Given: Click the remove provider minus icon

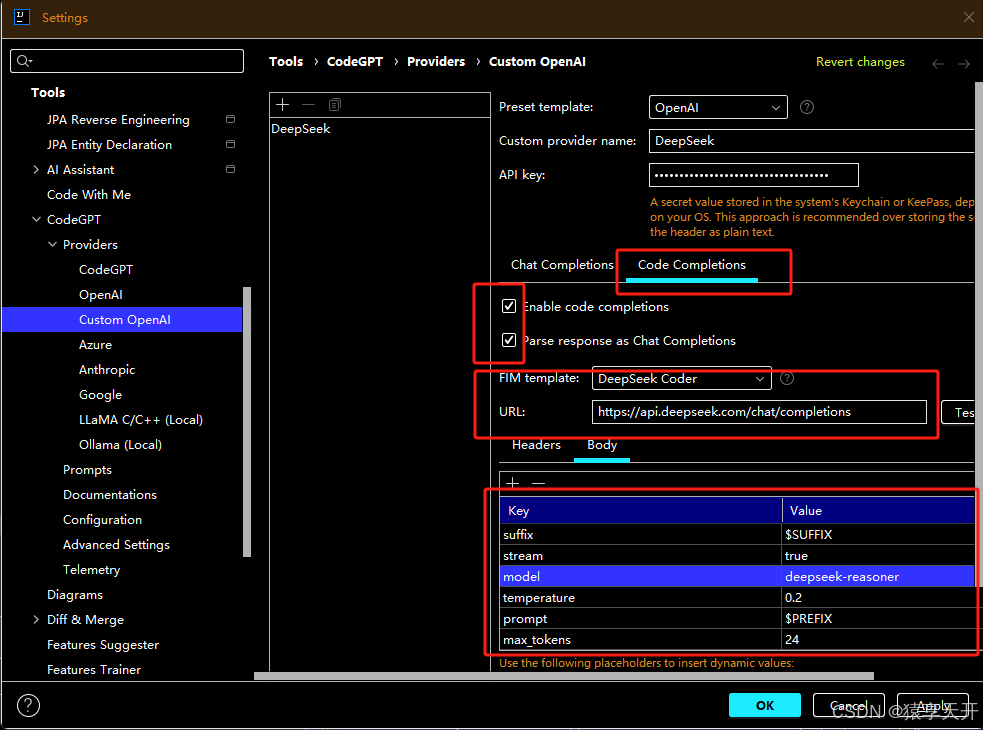Looking at the screenshot, I should tap(308, 105).
